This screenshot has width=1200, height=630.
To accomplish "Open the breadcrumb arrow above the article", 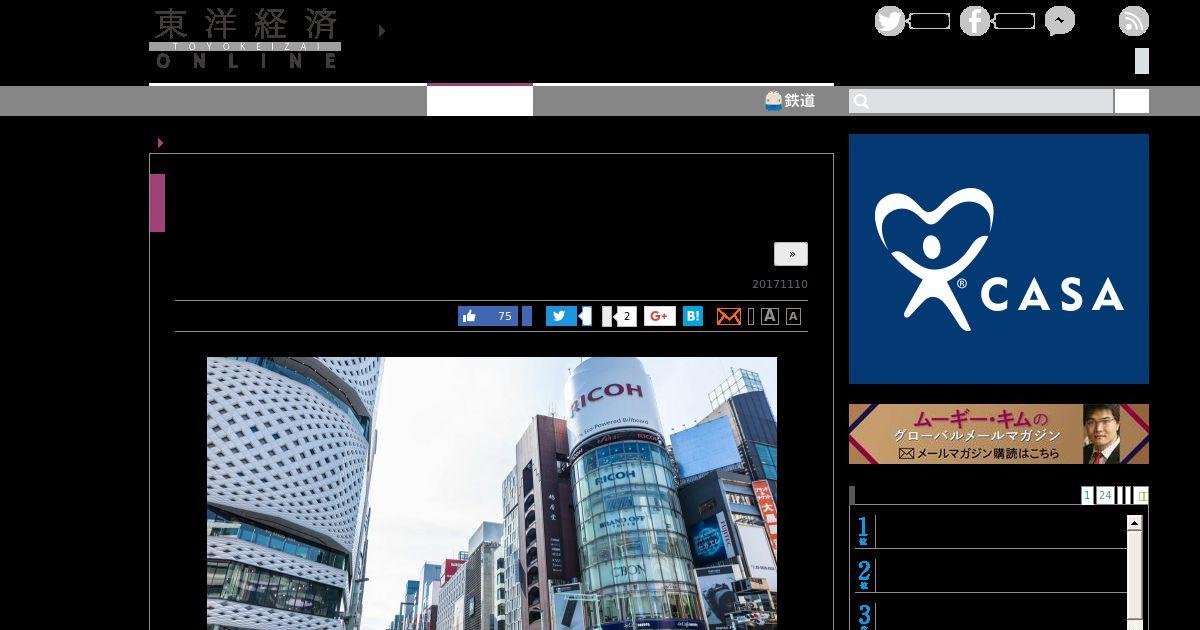I will [160, 143].
